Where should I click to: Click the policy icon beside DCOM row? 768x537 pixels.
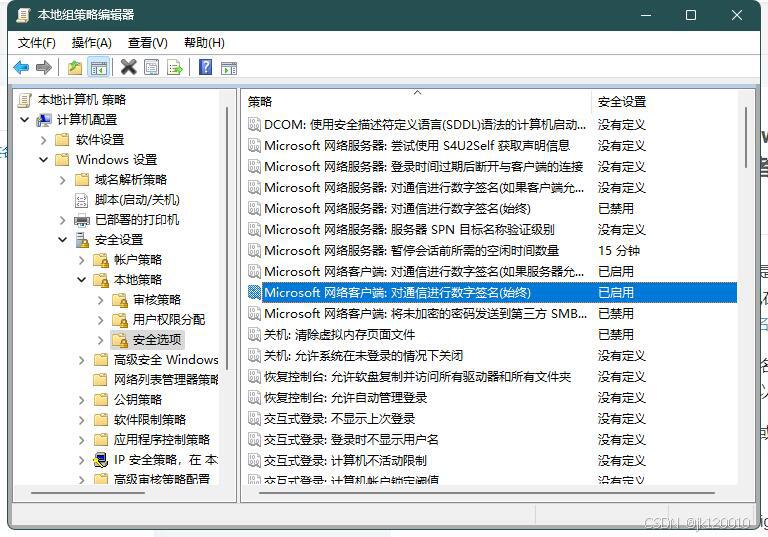point(254,124)
